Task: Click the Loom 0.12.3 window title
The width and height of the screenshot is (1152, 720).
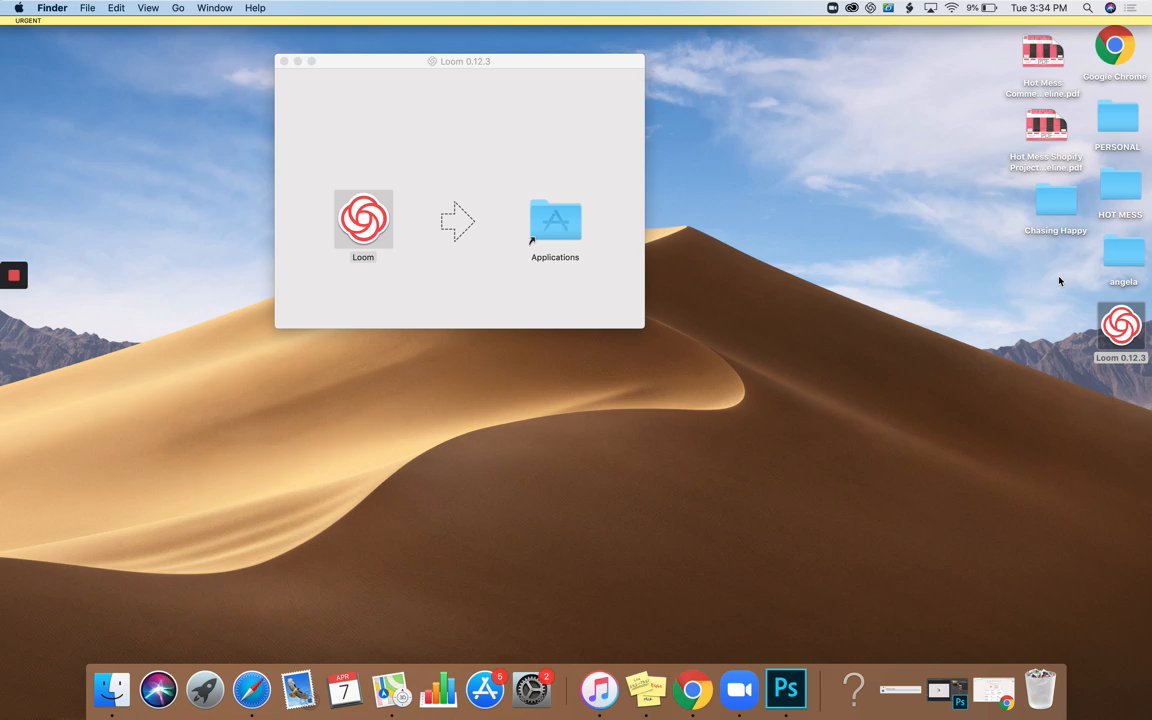Action: pyautogui.click(x=466, y=61)
